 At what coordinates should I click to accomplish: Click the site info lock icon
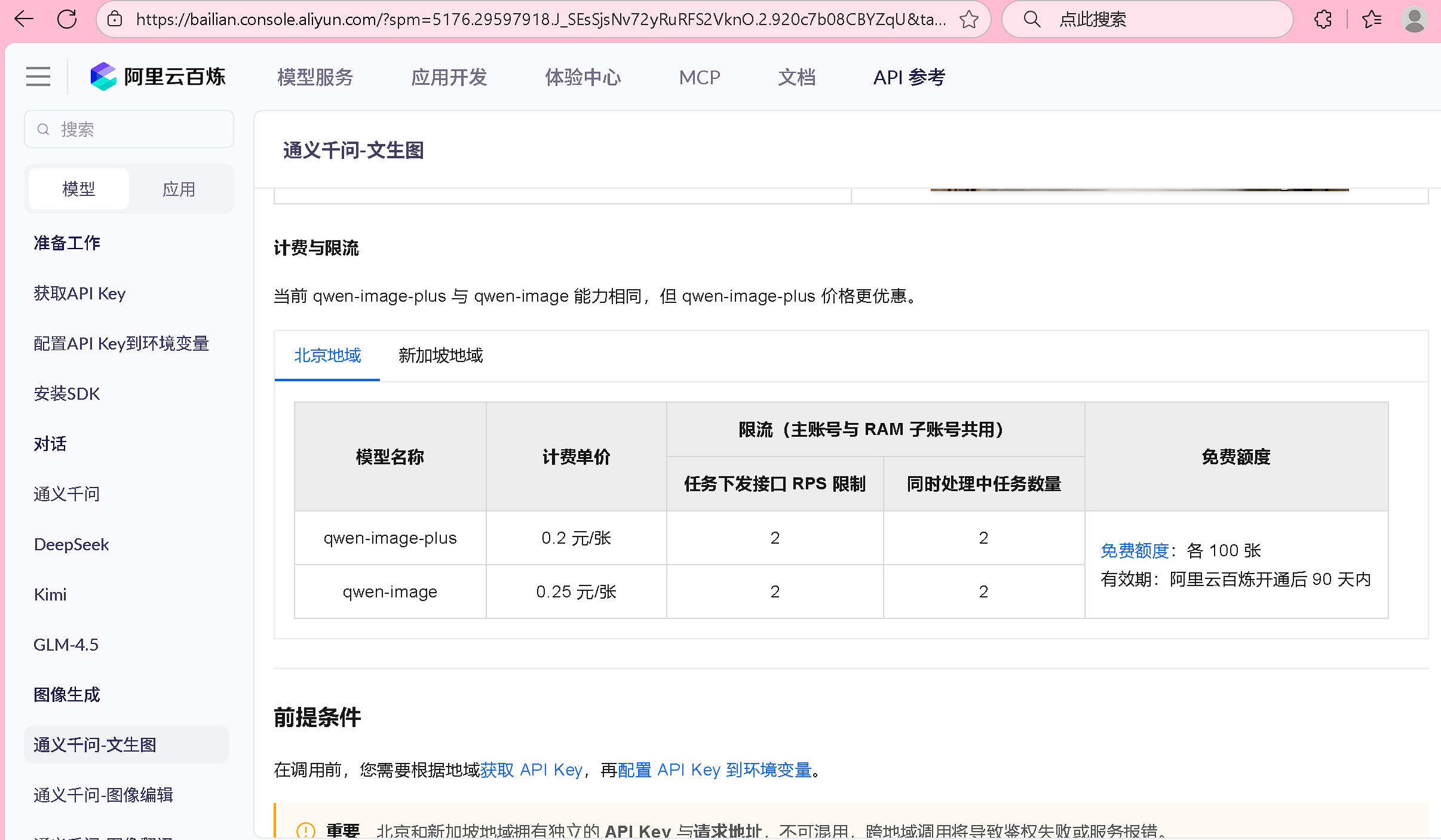(115, 19)
